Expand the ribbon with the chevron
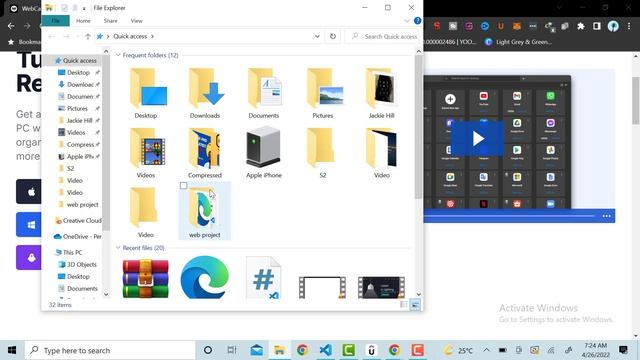This screenshot has width=640, height=360. (x=407, y=21)
